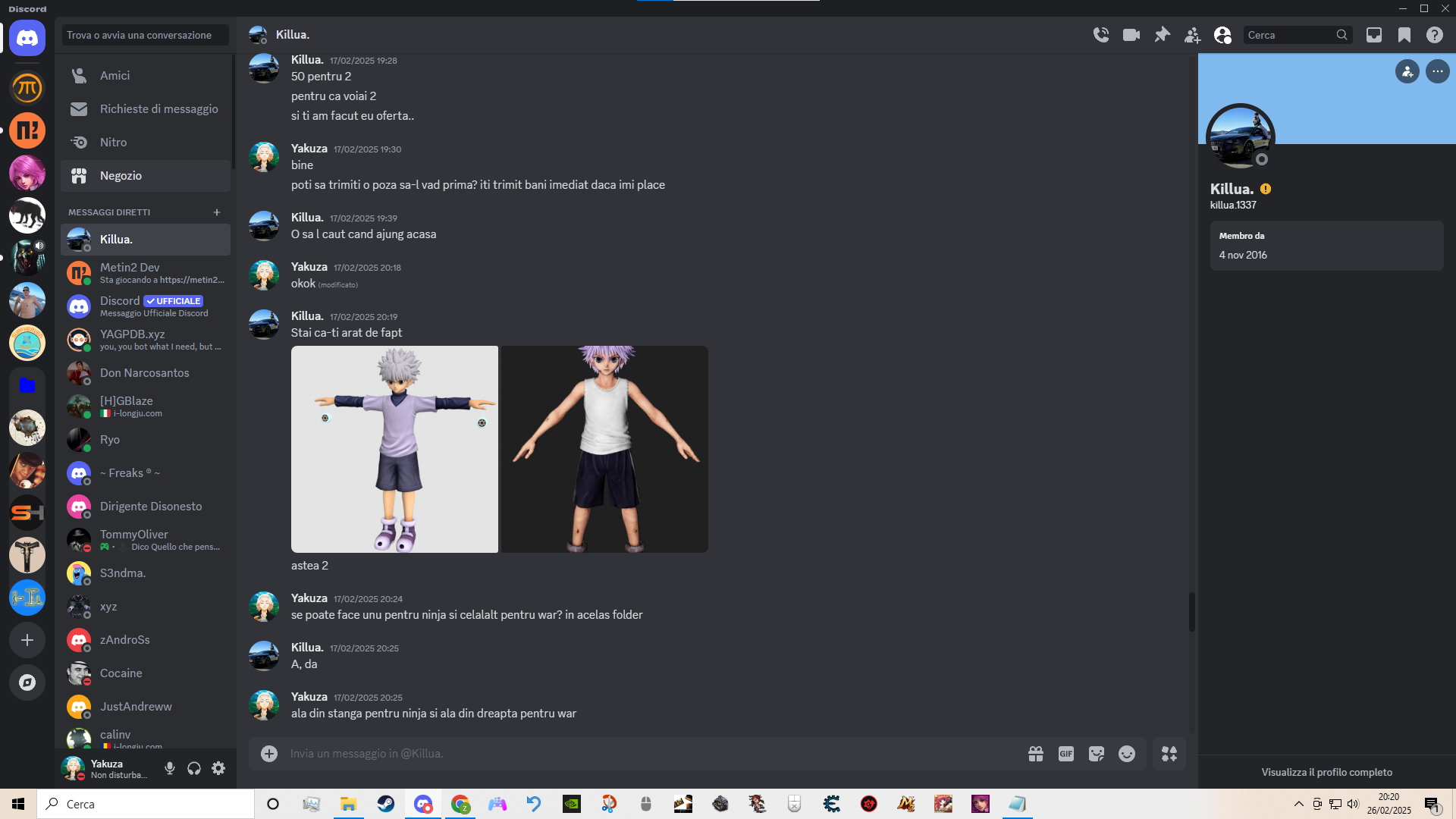This screenshot has height=819, width=1456.
Task: Open the Amici friends tab
Action: tap(146, 76)
